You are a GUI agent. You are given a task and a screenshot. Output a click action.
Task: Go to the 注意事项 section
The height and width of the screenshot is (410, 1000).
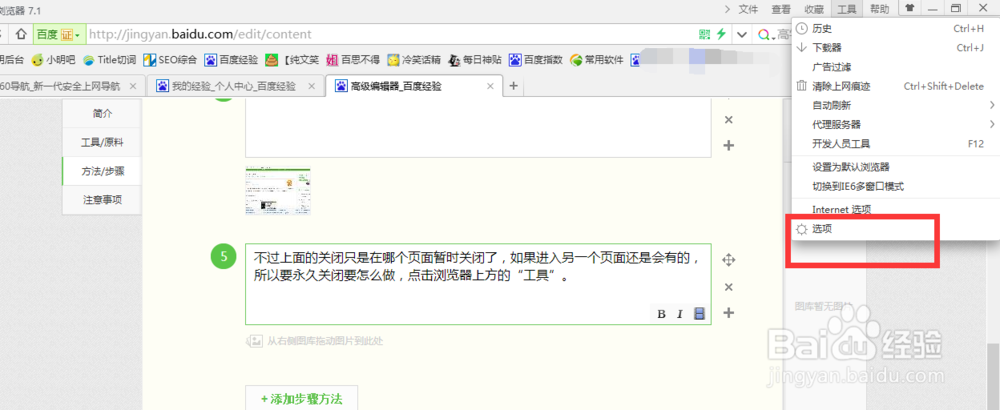pyautogui.click(x=102, y=200)
